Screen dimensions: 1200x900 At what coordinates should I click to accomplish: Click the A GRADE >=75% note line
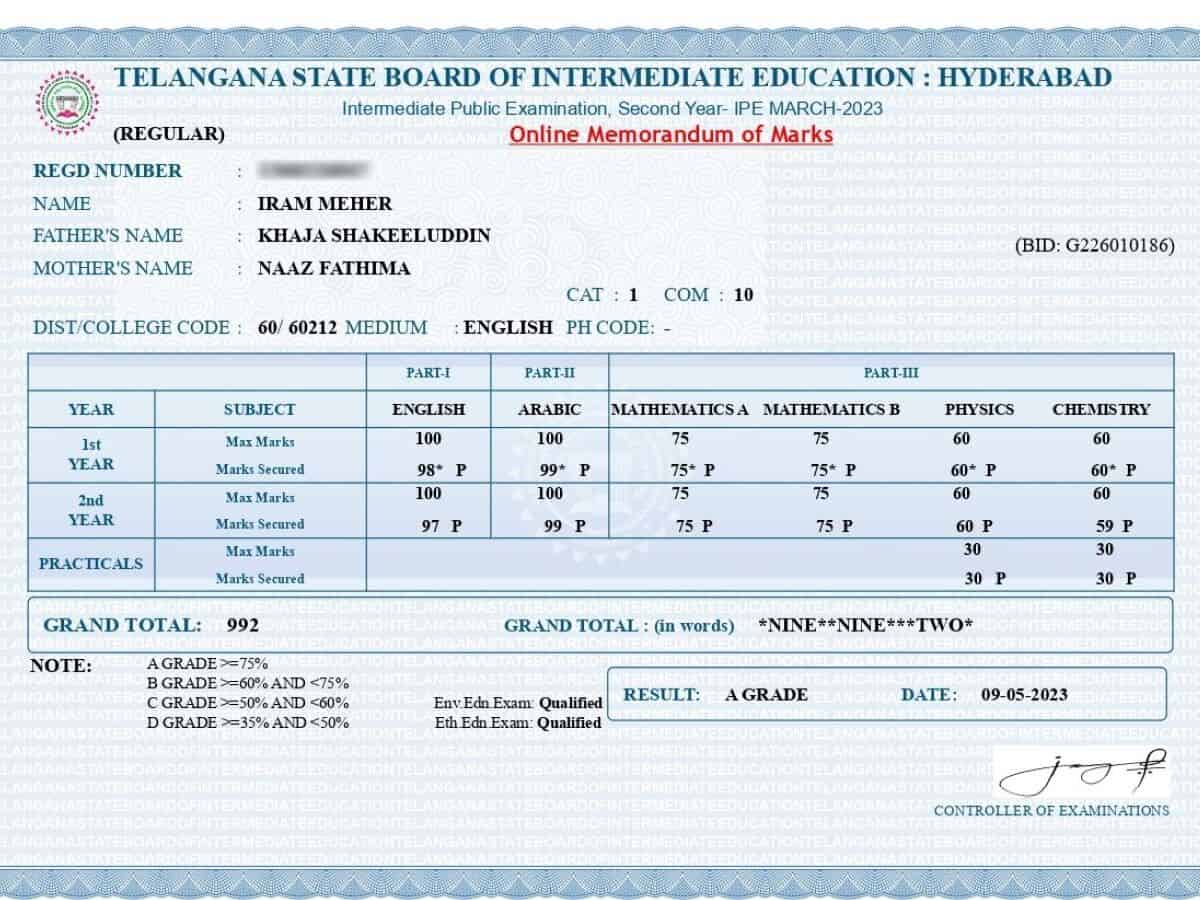[207, 663]
